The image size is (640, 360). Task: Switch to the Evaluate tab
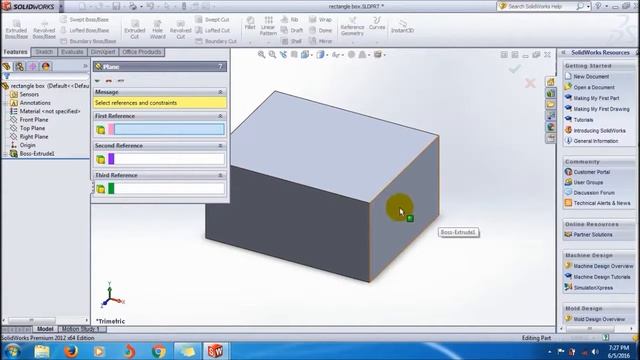click(x=72, y=52)
